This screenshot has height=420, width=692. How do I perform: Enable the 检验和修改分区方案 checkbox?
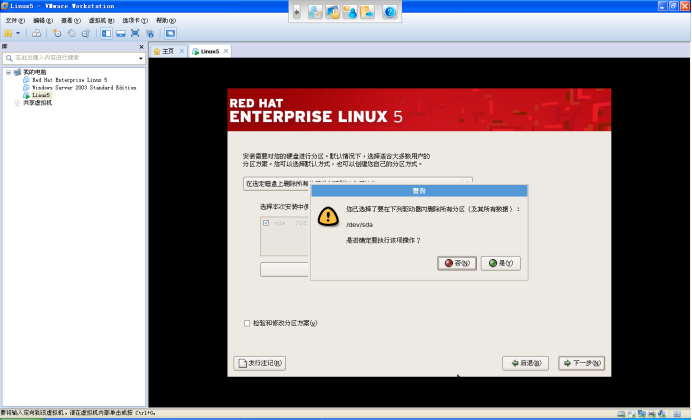tap(247, 323)
